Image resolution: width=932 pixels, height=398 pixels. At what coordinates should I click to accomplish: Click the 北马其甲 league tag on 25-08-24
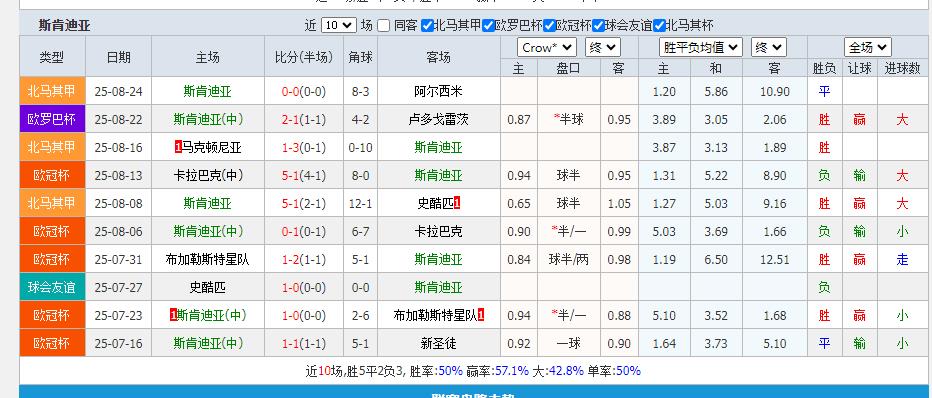pyautogui.click(x=52, y=91)
